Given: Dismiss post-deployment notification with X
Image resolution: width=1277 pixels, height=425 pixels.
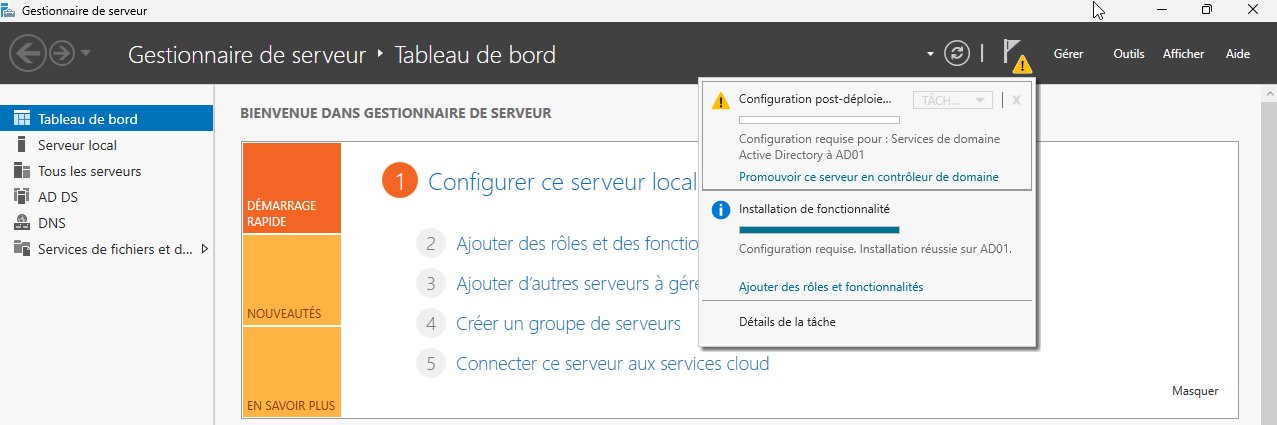Looking at the screenshot, I should 1016,100.
